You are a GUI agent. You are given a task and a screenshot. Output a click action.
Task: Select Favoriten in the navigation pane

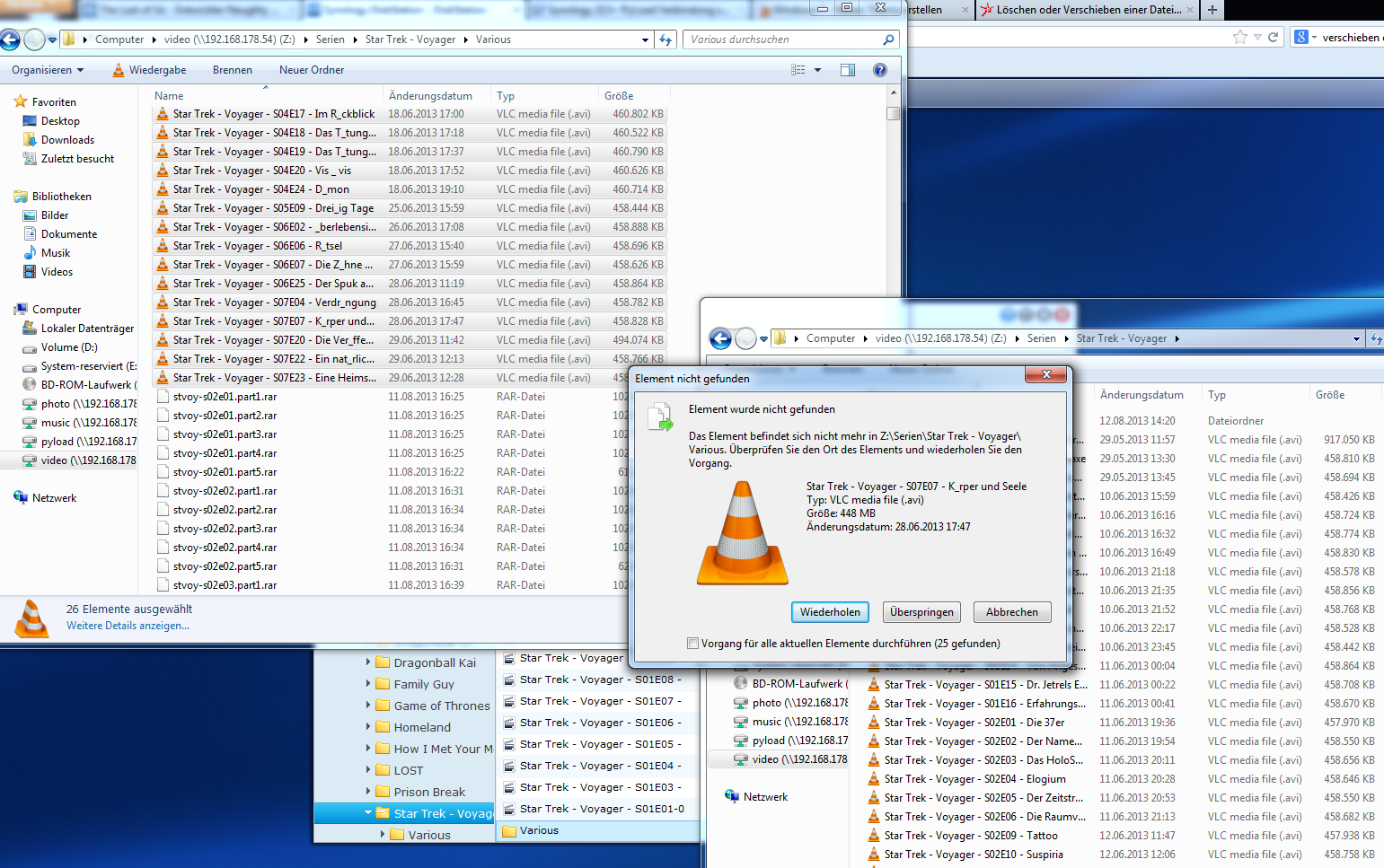[54, 102]
